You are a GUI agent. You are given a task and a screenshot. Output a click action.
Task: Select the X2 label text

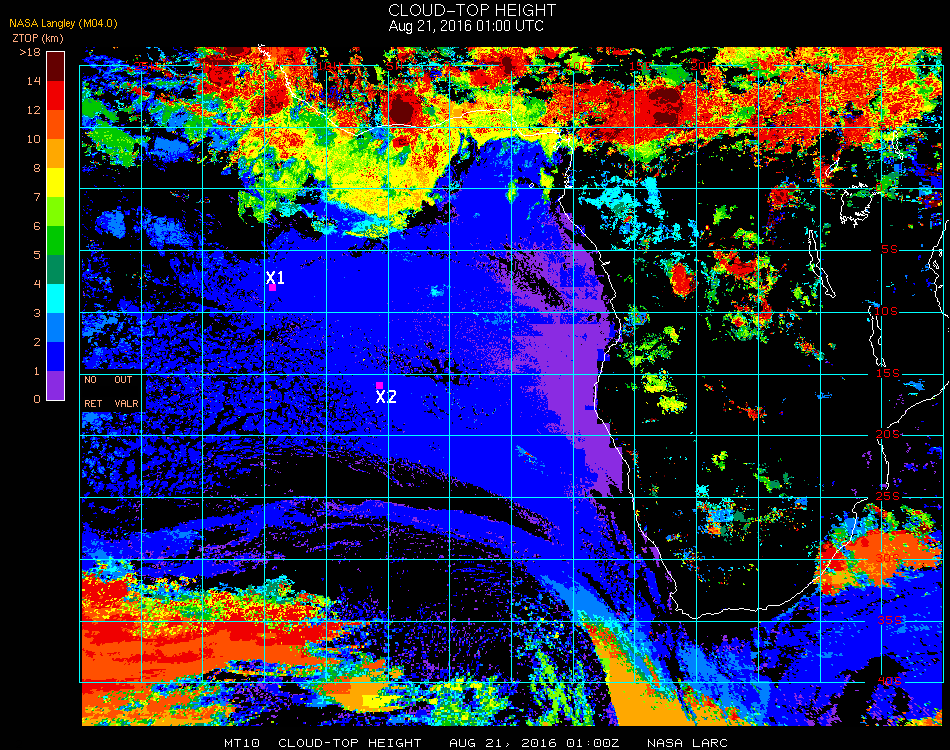coord(386,397)
